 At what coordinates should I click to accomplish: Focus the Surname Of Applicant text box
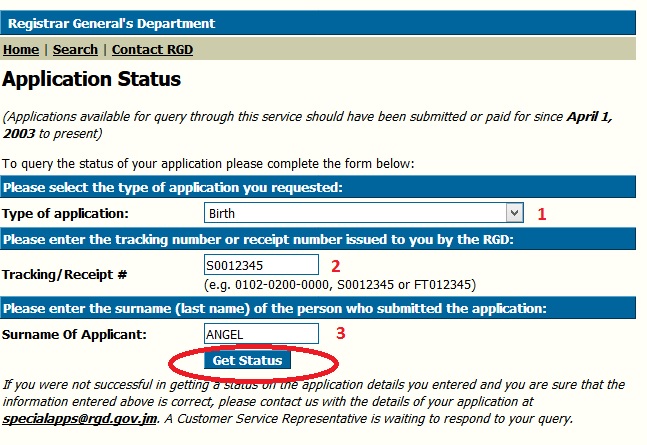pos(261,334)
